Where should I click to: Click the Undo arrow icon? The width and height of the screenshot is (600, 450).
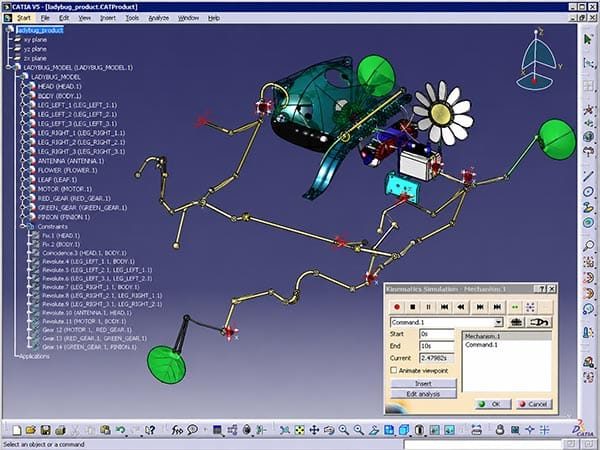120,430
